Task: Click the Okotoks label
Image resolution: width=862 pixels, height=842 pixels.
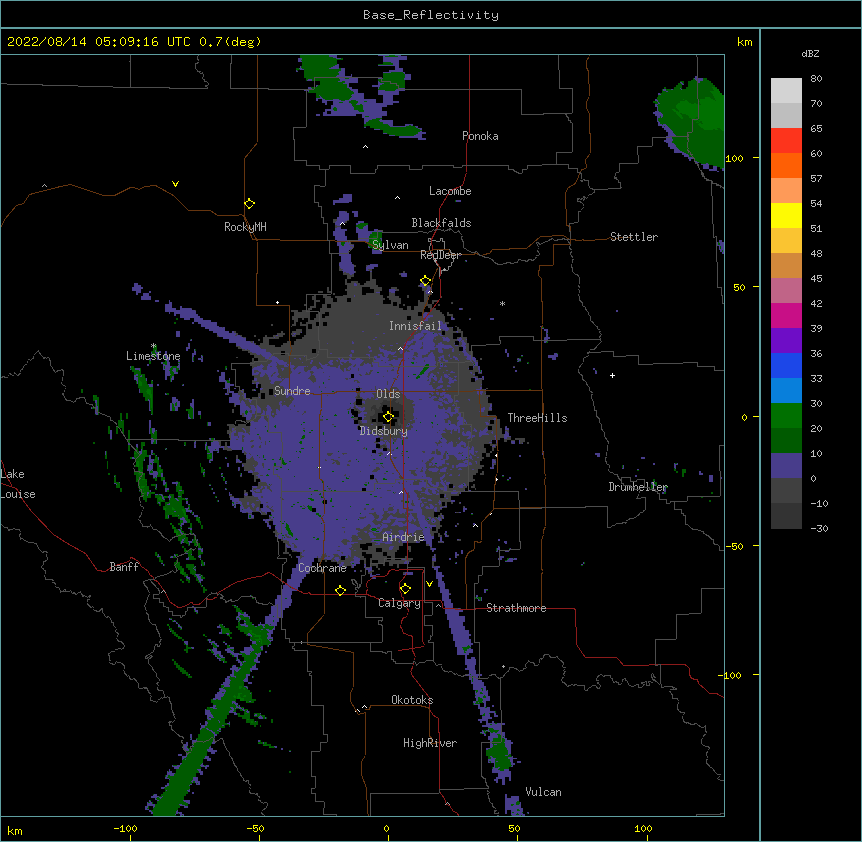Action: coord(412,700)
